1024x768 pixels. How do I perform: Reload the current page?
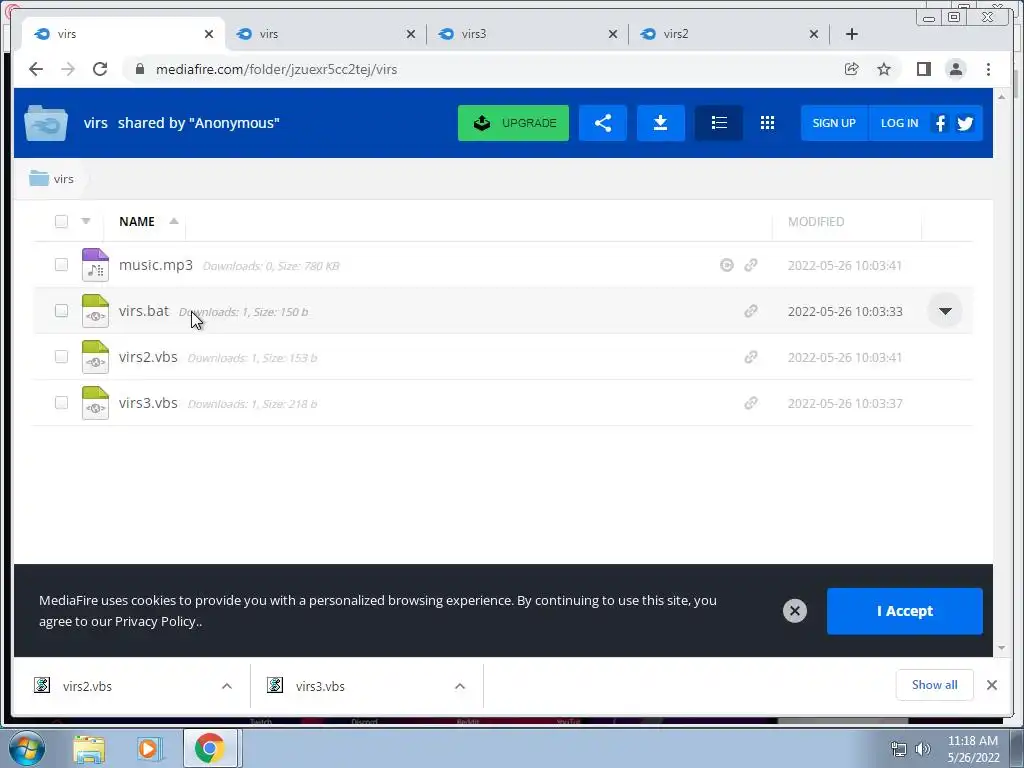100,69
